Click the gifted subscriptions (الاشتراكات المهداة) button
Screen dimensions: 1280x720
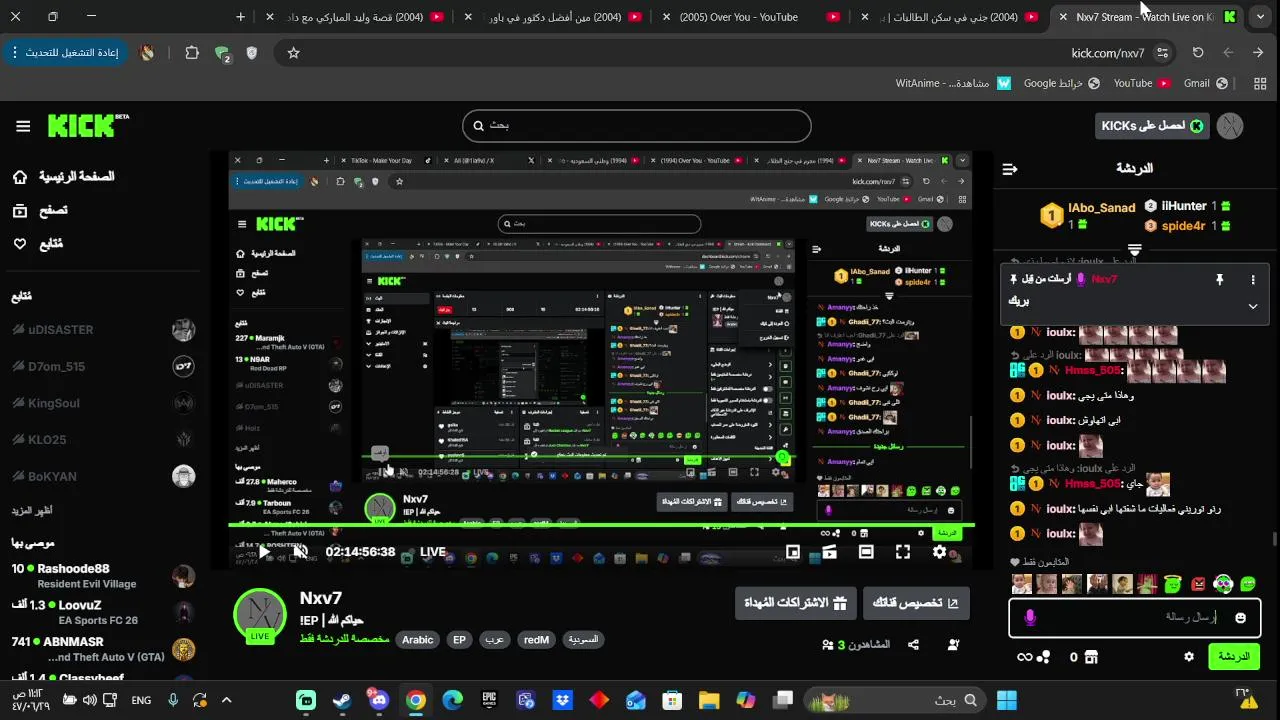click(x=795, y=603)
